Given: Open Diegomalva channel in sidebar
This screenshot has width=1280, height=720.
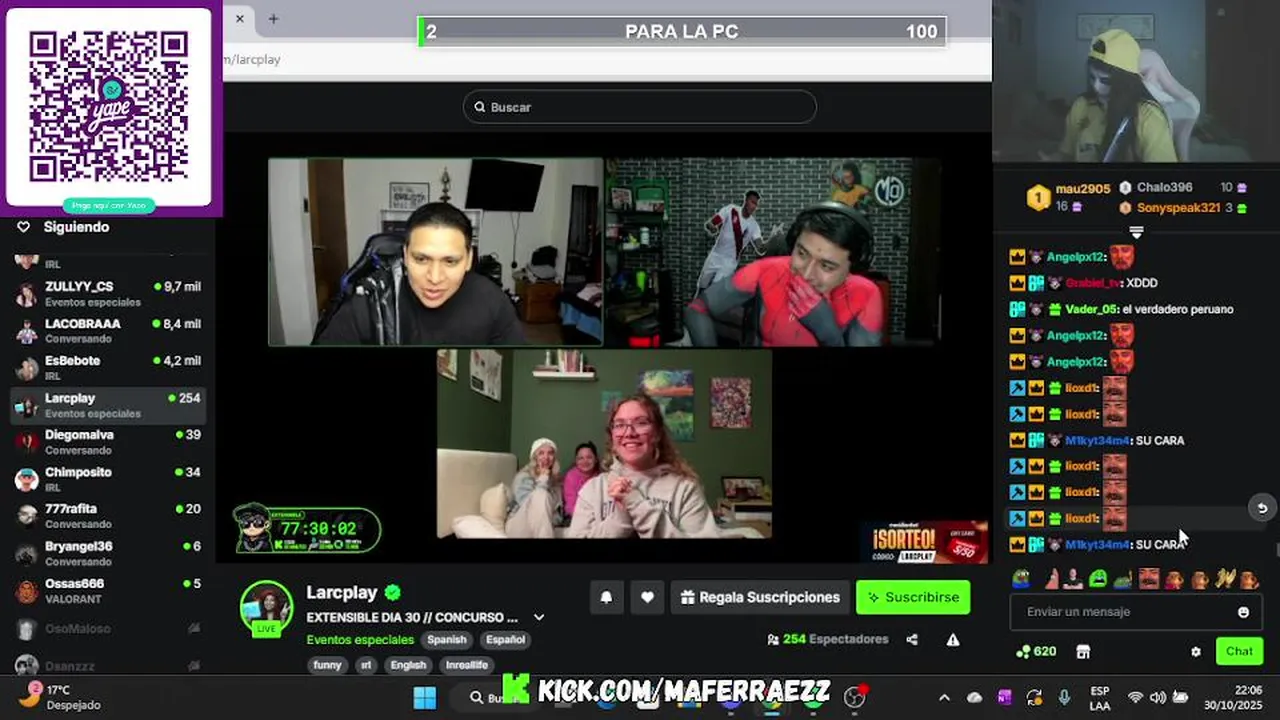Looking at the screenshot, I should tap(108, 442).
